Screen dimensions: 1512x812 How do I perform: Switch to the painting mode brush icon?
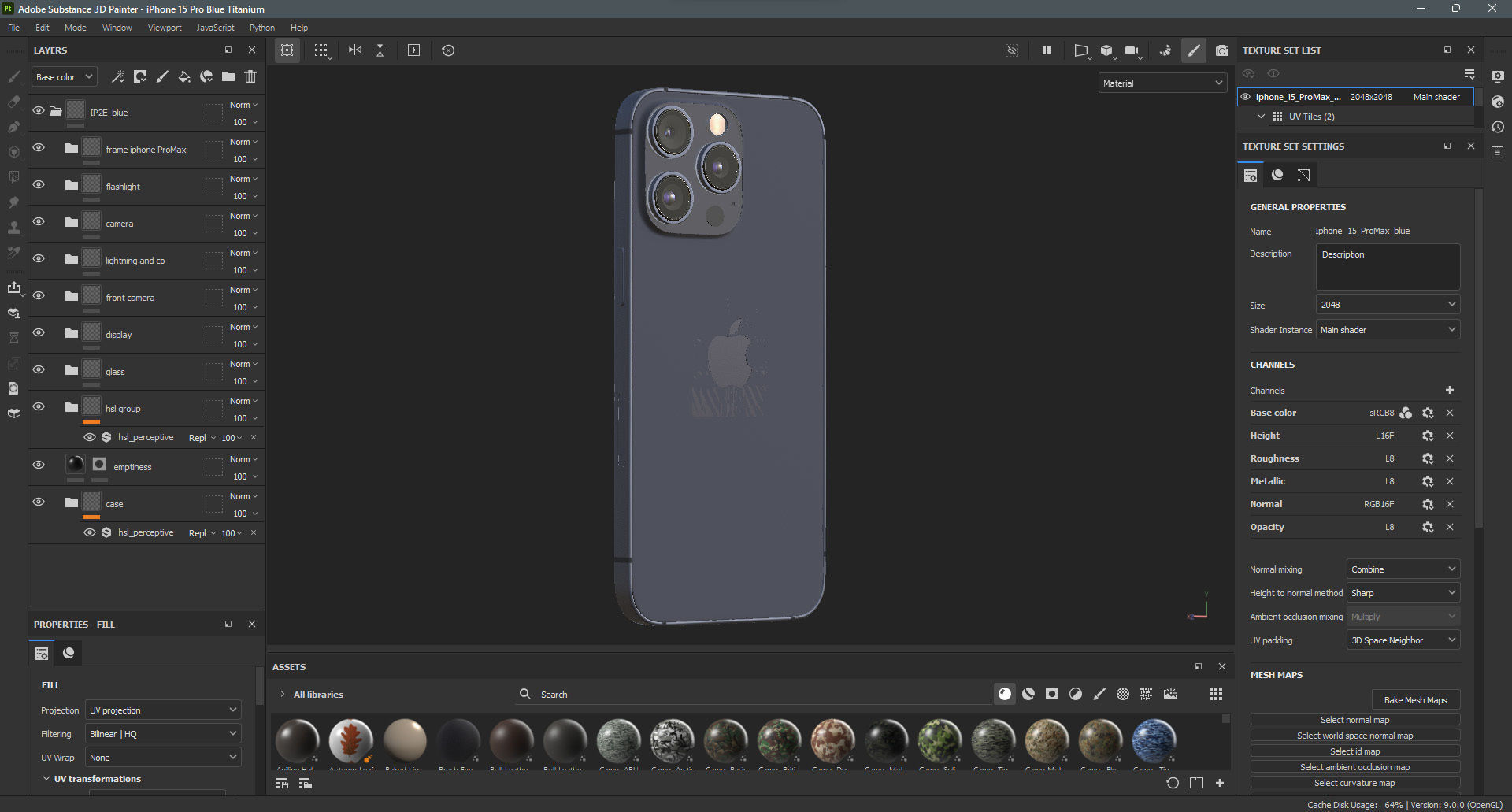point(1194,50)
